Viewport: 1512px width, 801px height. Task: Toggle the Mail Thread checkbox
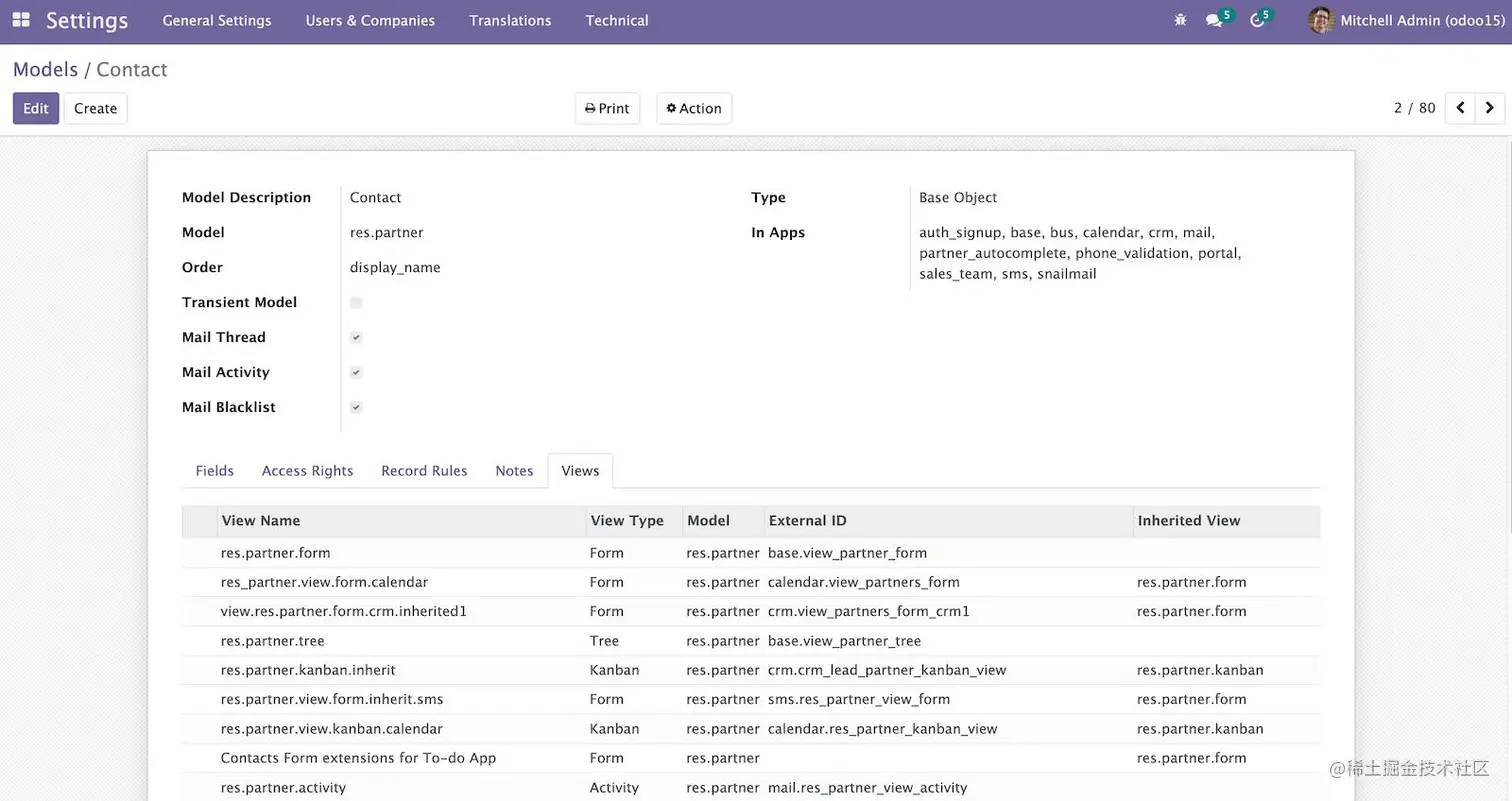coord(356,337)
